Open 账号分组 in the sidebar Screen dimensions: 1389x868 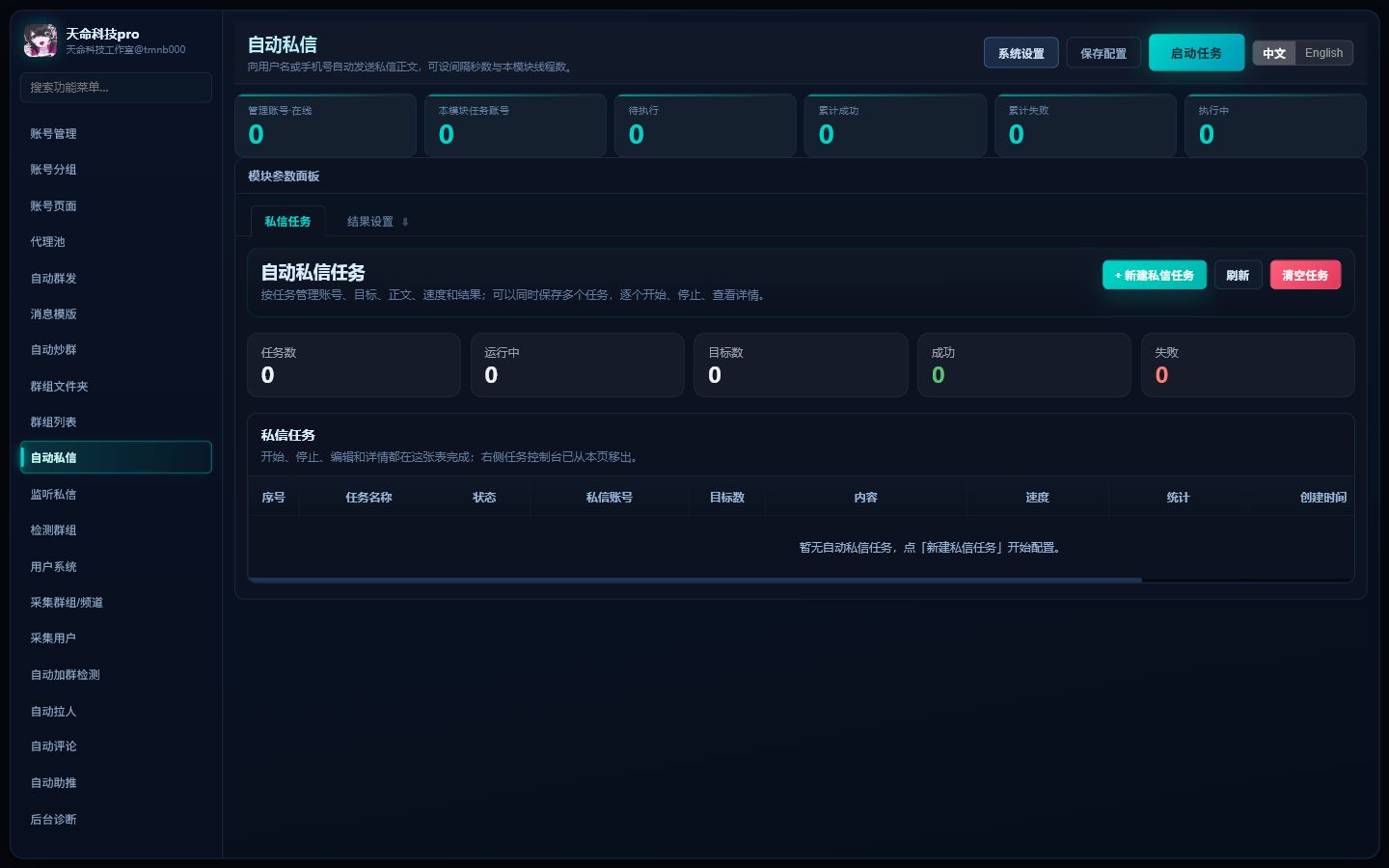116,169
